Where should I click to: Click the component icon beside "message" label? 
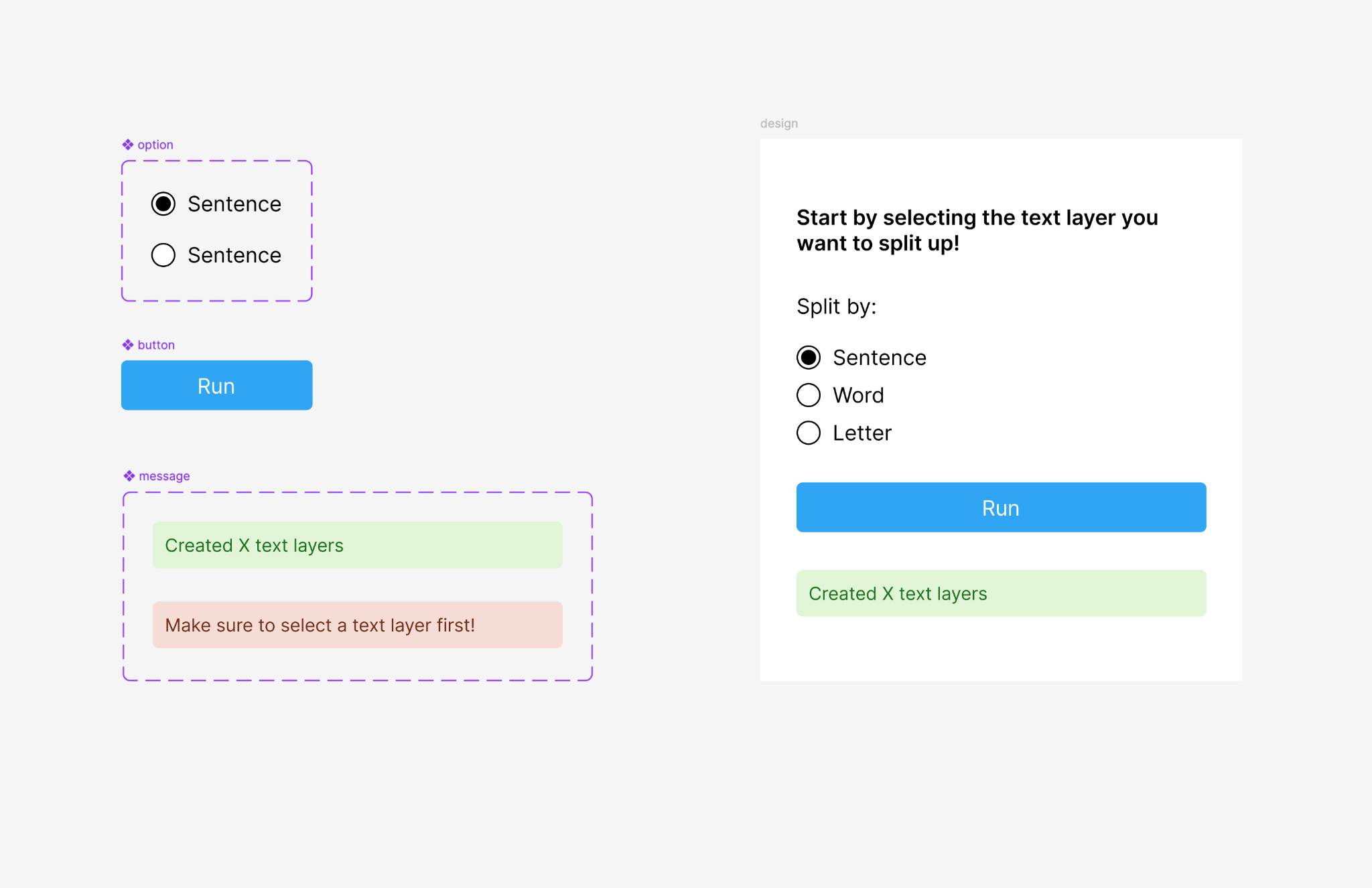[129, 476]
